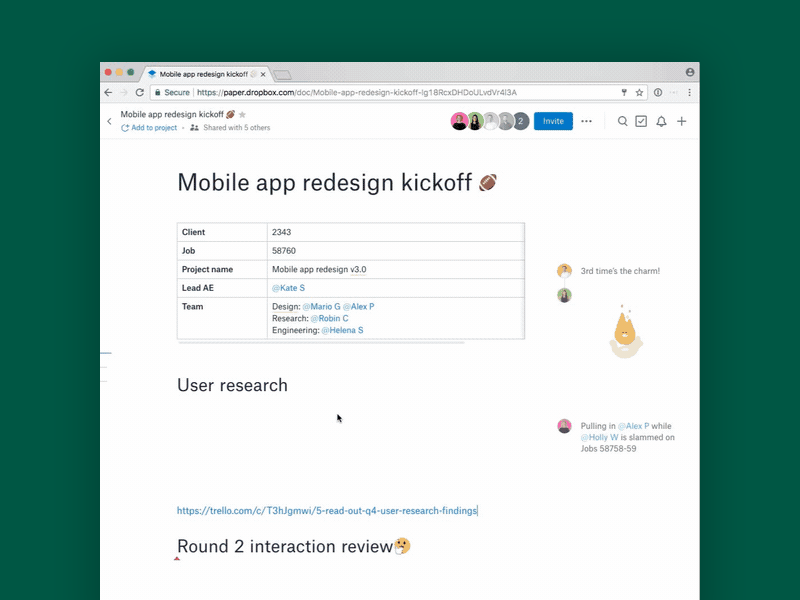Collapse the document with the left chevron
This screenshot has width=800, height=600.
point(109,120)
